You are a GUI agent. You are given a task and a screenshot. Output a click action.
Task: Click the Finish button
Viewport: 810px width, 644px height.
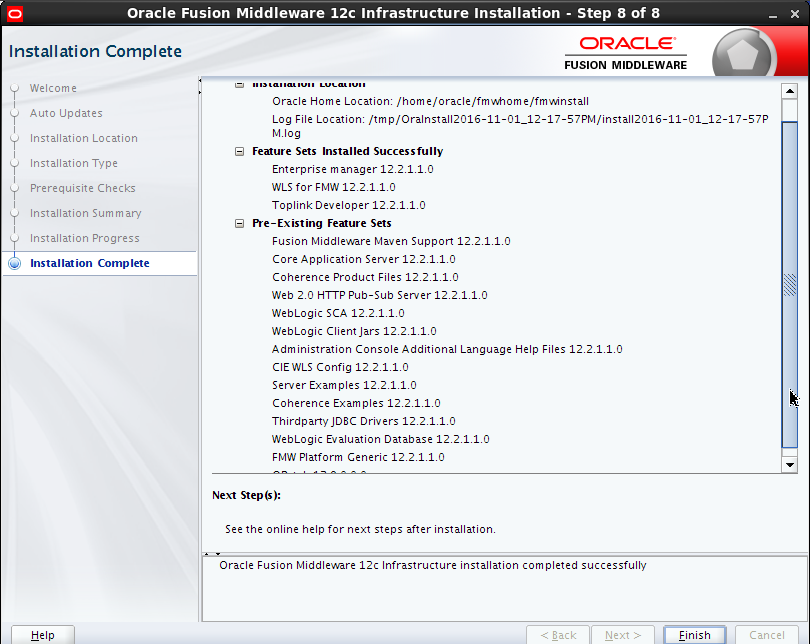coord(694,635)
